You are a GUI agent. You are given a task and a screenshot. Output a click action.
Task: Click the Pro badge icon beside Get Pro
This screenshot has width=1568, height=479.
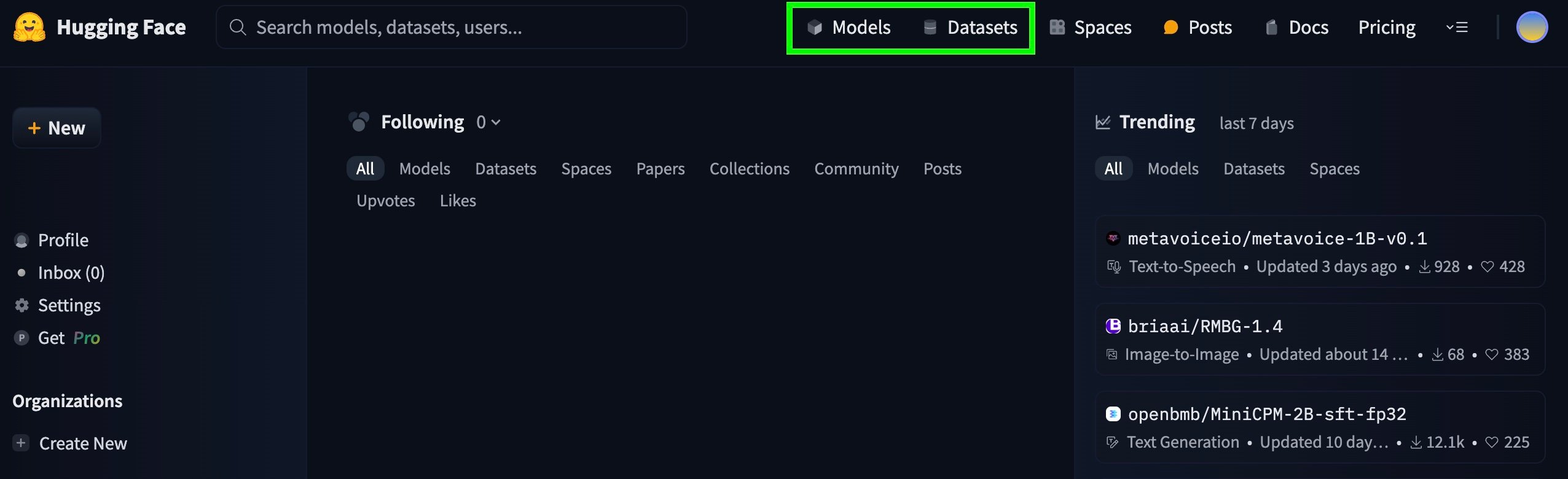22,338
